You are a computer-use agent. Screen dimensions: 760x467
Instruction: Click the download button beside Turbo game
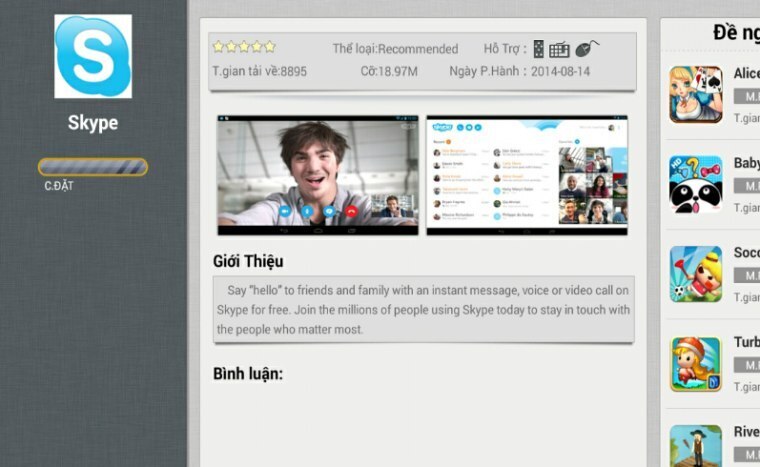point(747,365)
